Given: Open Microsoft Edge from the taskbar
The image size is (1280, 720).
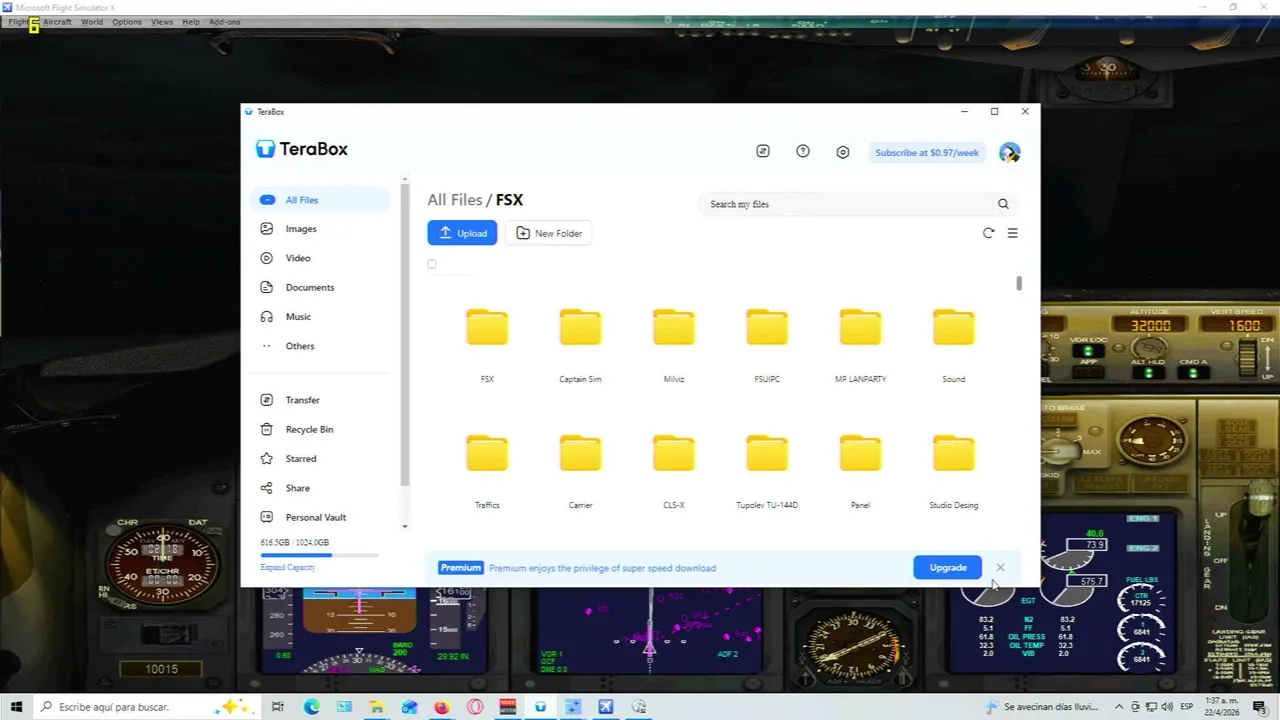Looking at the screenshot, I should click(311, 707).
